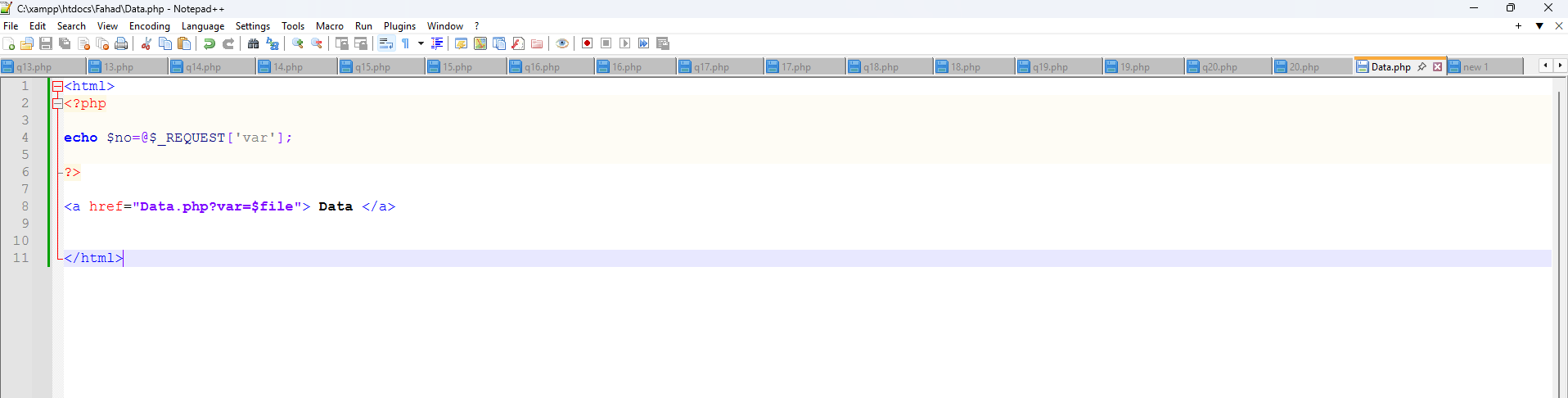Viewport: 1568px width, 398px height.
Task: Collapse the php block fold marker on line 2
Action: (57, 103)
